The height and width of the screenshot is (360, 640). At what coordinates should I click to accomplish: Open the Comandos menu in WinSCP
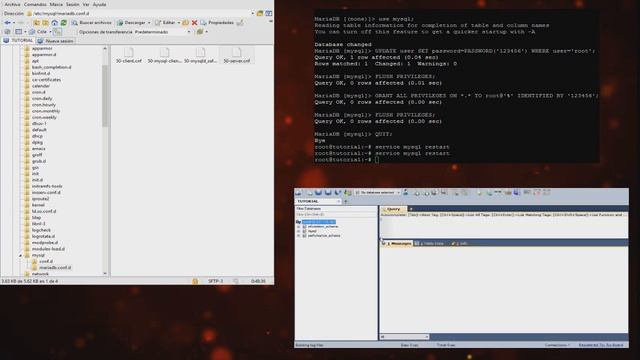[35, 4]
